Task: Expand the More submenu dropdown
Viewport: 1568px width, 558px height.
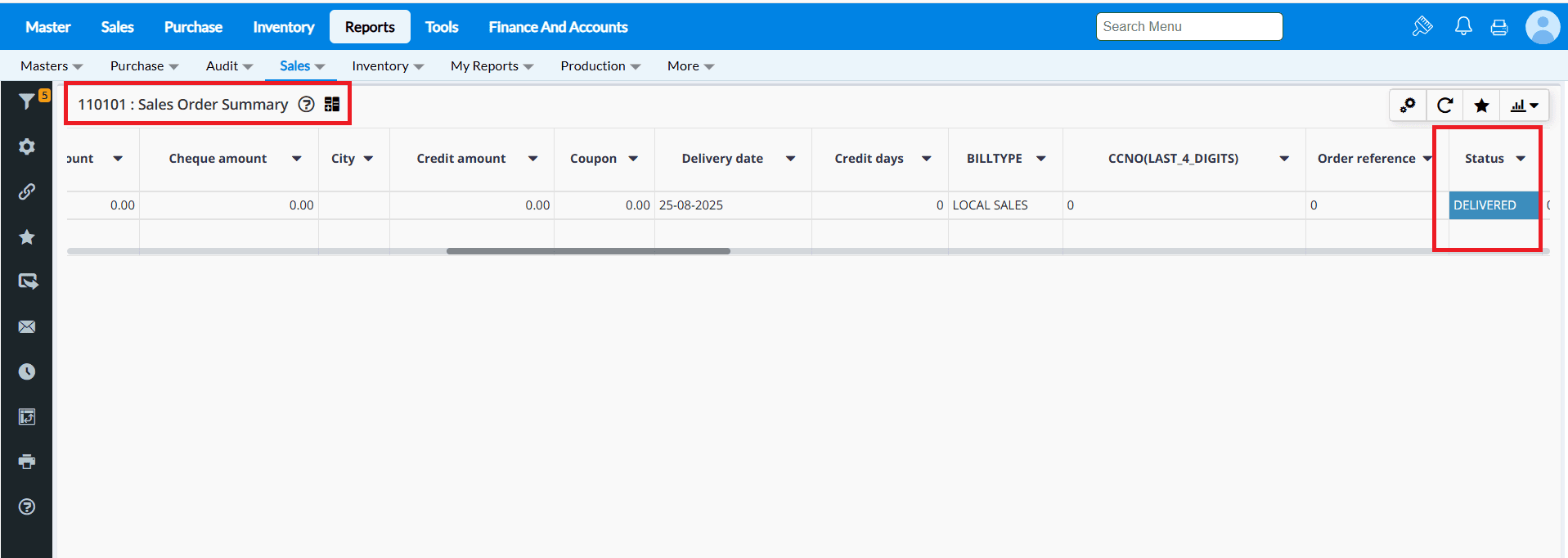Action: pos(690,66)
